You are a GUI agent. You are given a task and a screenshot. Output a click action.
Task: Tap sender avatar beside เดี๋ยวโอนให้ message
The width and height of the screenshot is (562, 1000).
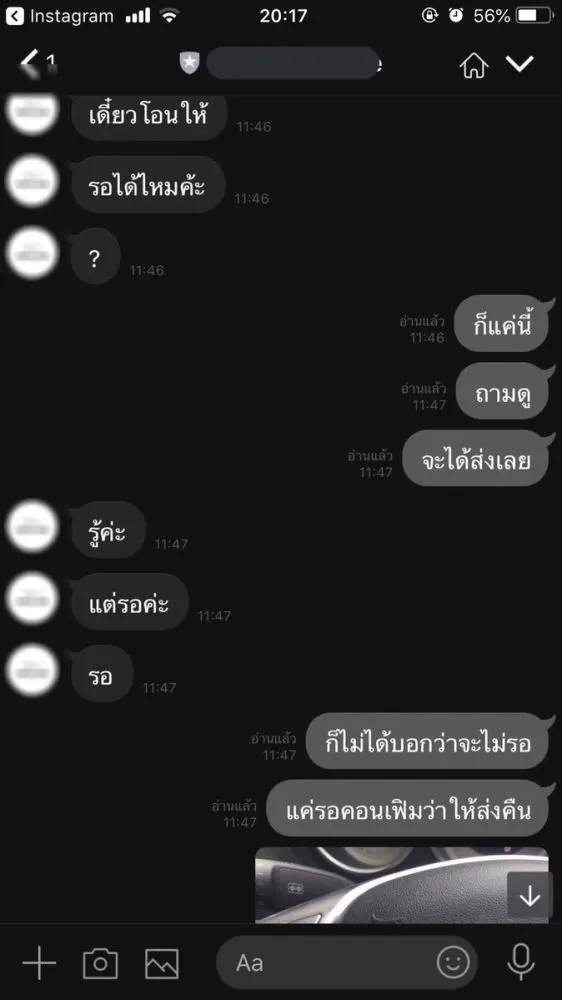tap(32, 111)
